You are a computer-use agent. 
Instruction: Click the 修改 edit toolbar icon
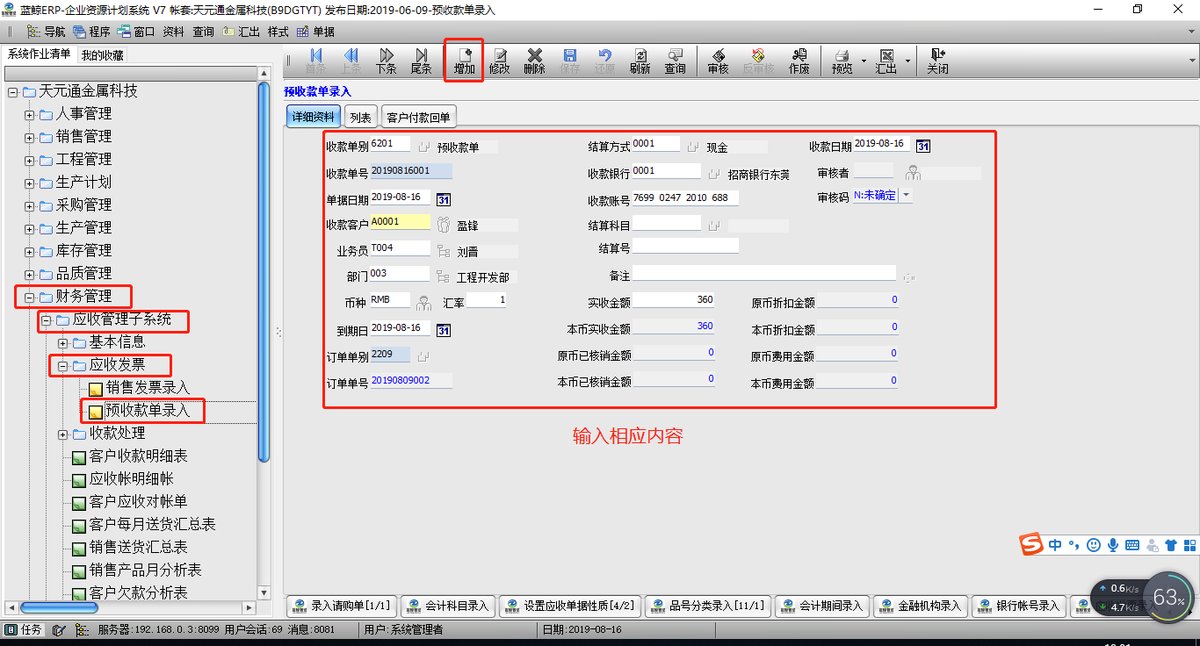[x=499, y=61]
